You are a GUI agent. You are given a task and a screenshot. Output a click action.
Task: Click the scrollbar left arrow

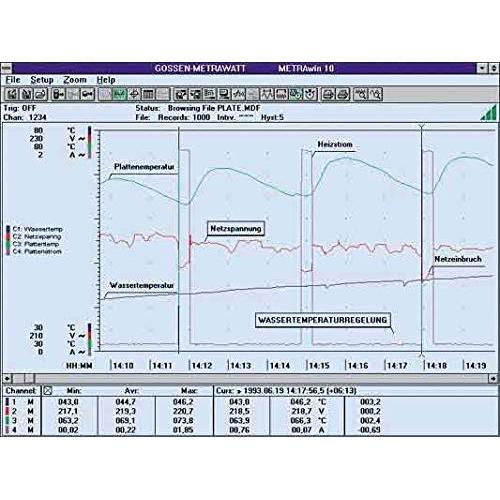coord(7,378)
